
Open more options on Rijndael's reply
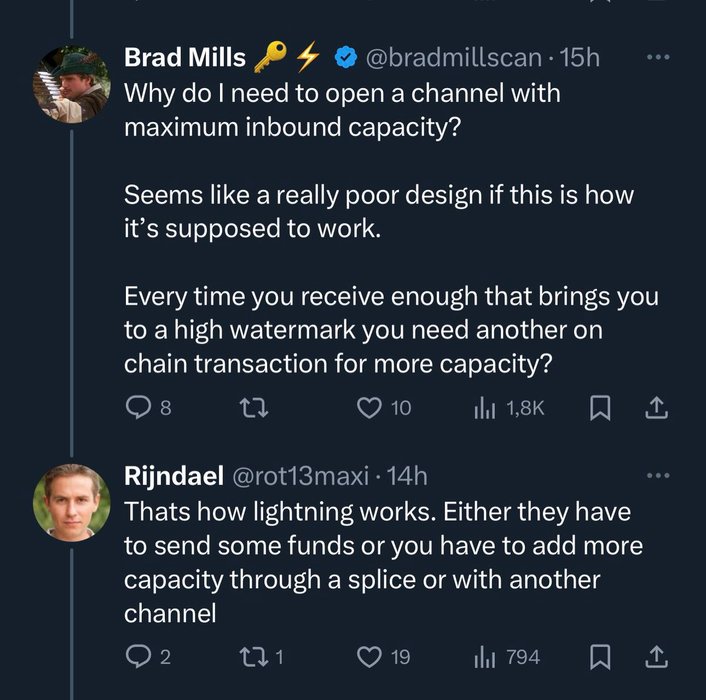657,475
